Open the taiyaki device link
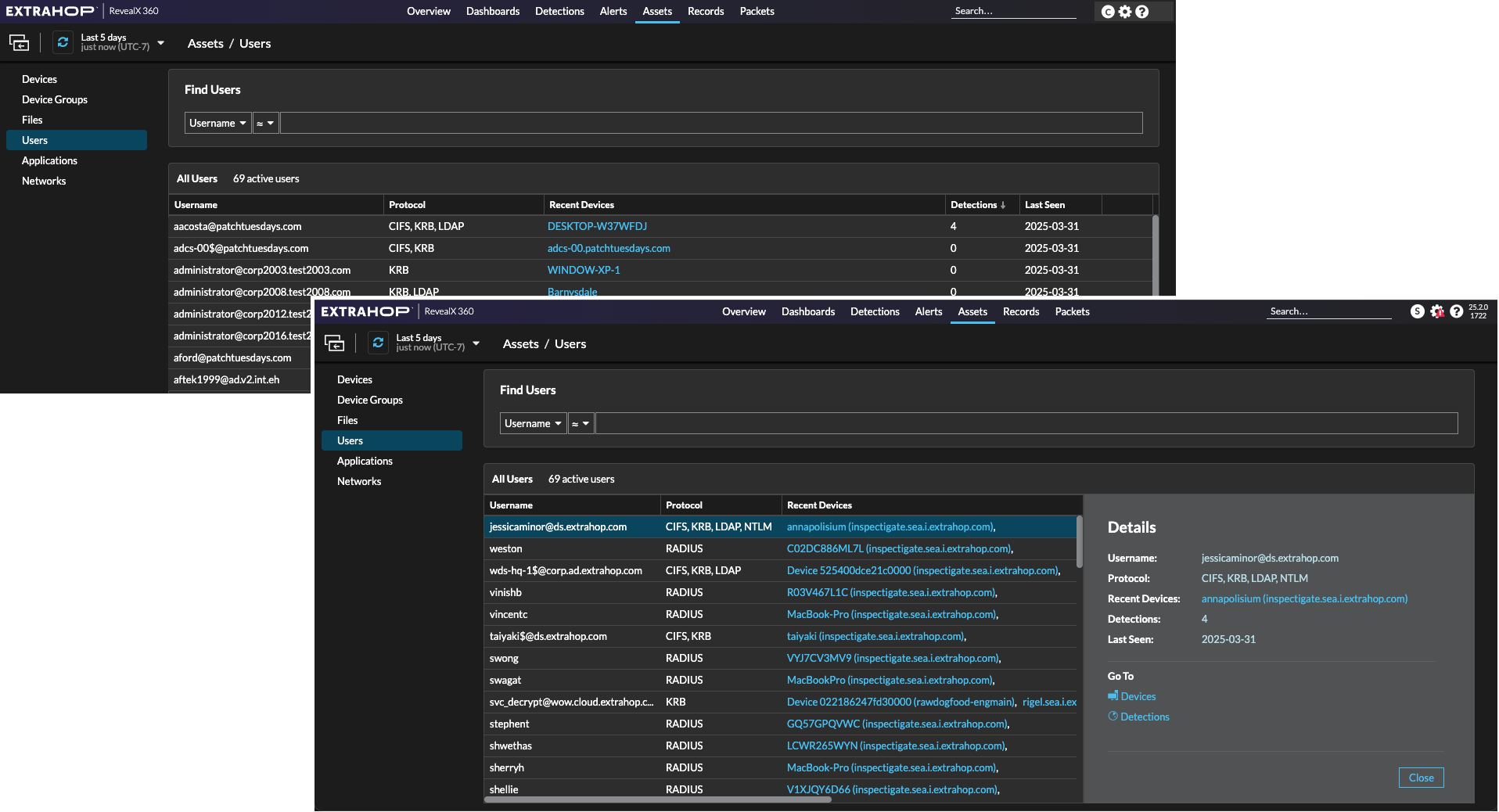Viewport: 1499px width, 812px height. tap(875, 636)
